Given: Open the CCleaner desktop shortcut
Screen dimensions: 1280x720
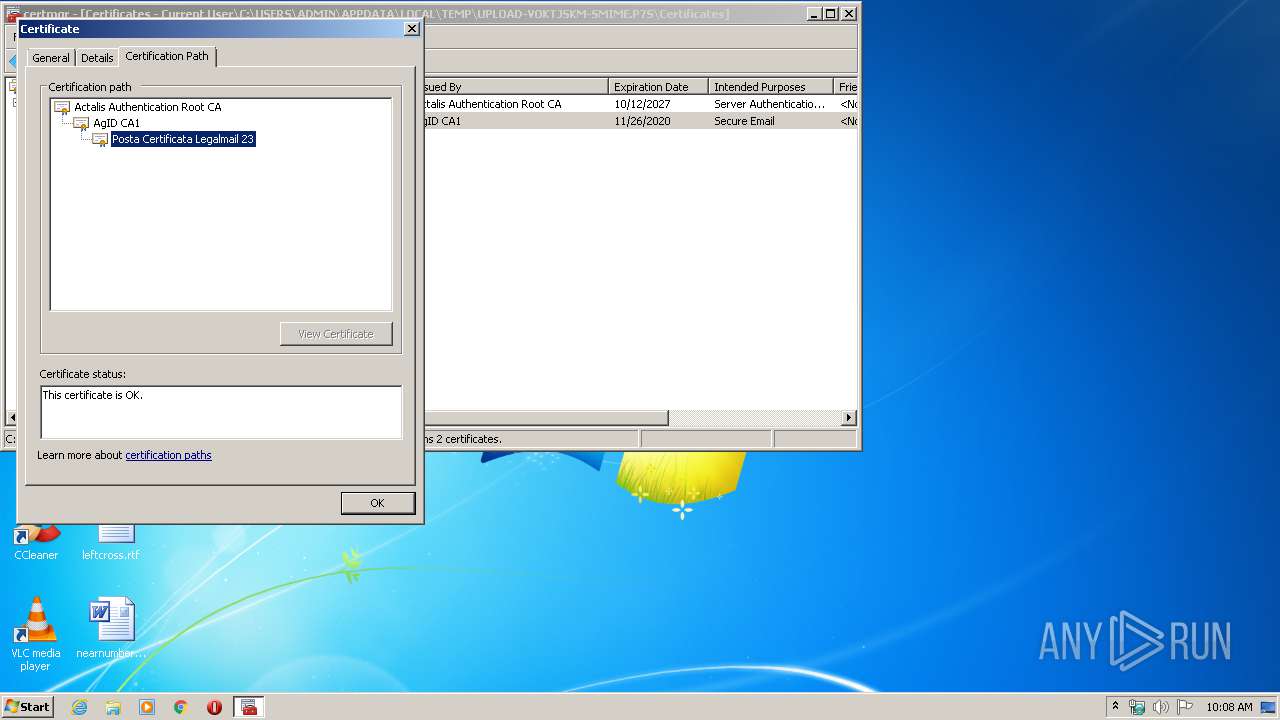Looking at the screenshot, I should [x=36, y=541].
